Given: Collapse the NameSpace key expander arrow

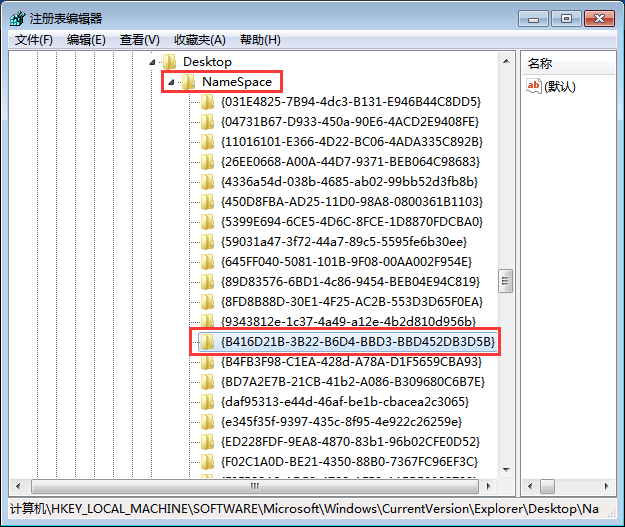Looking at the screenshot, I should (171, 82).
